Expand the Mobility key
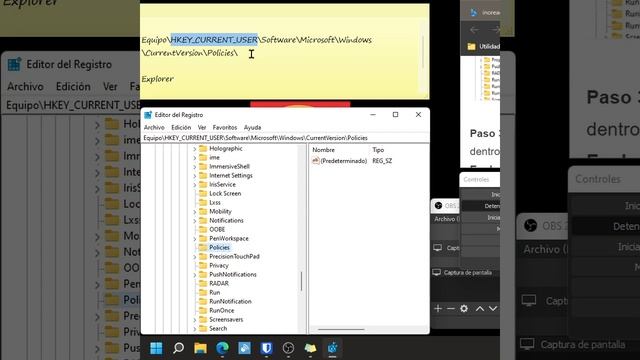The width and height of the screenshot is (640, 360). pyautogui.click(x=195, y=211)
